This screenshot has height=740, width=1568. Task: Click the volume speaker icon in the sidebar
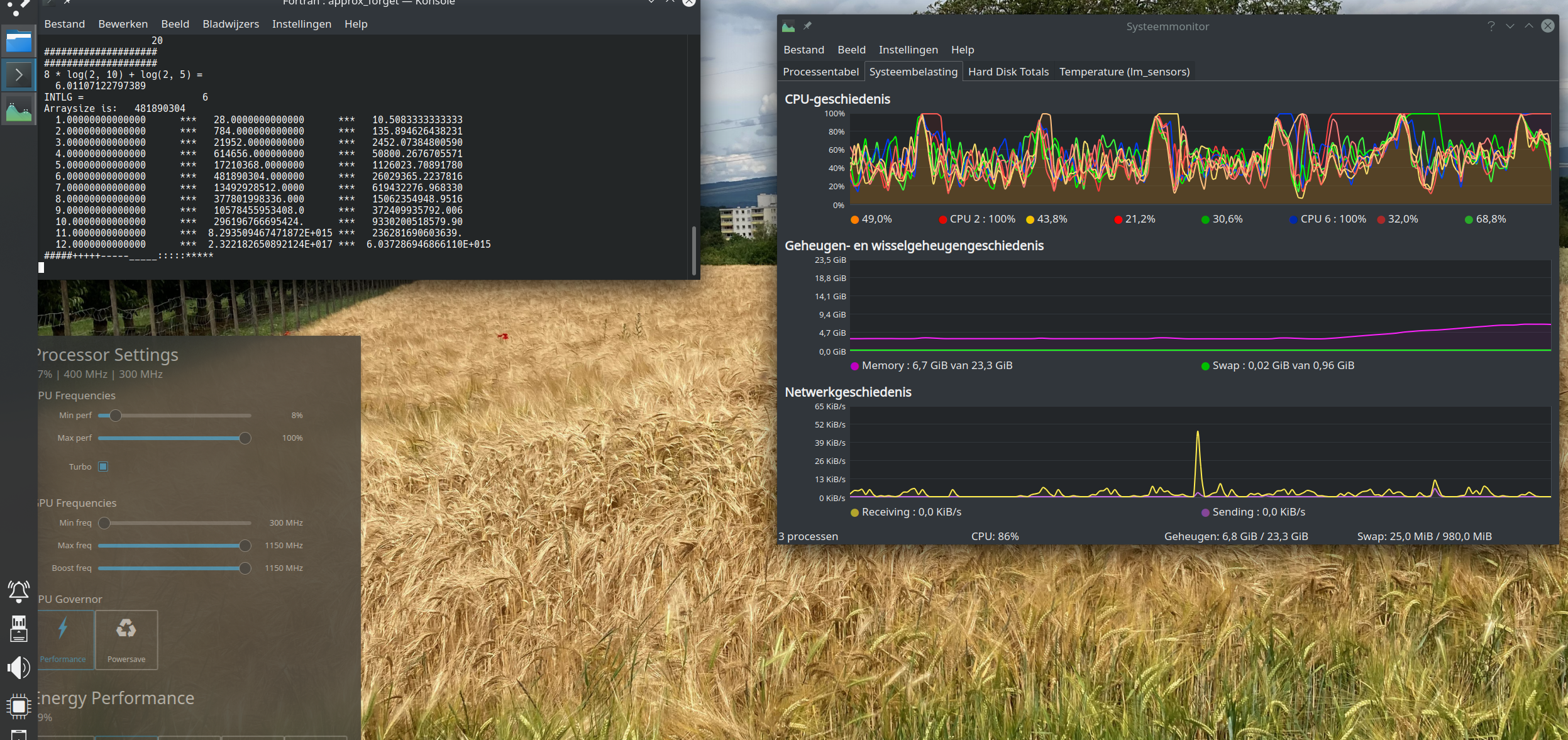point(19,668)
